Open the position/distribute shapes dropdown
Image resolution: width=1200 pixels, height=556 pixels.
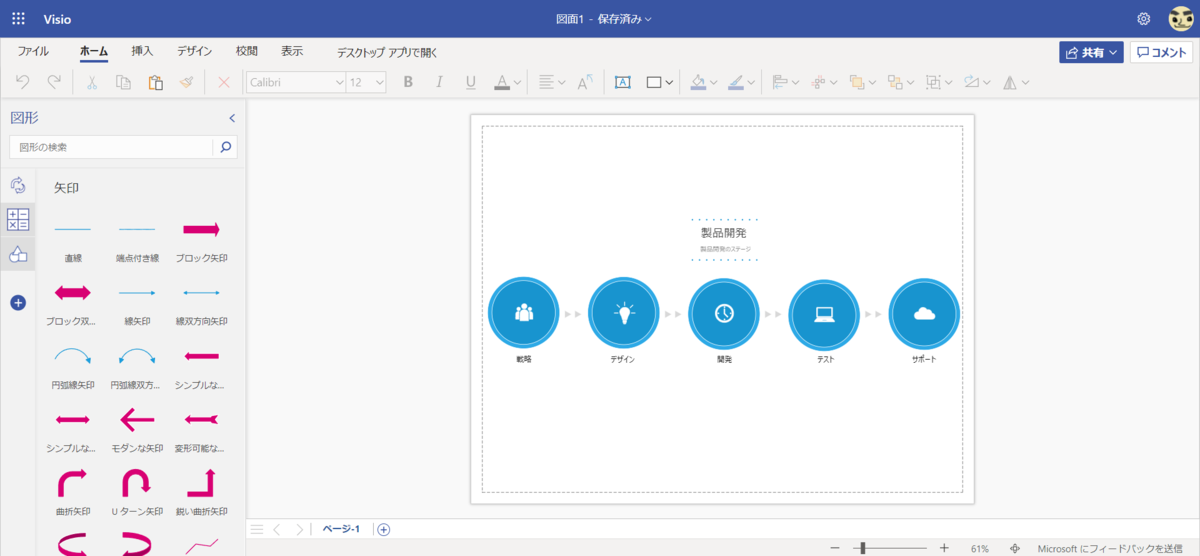click(x=824, y=83)
